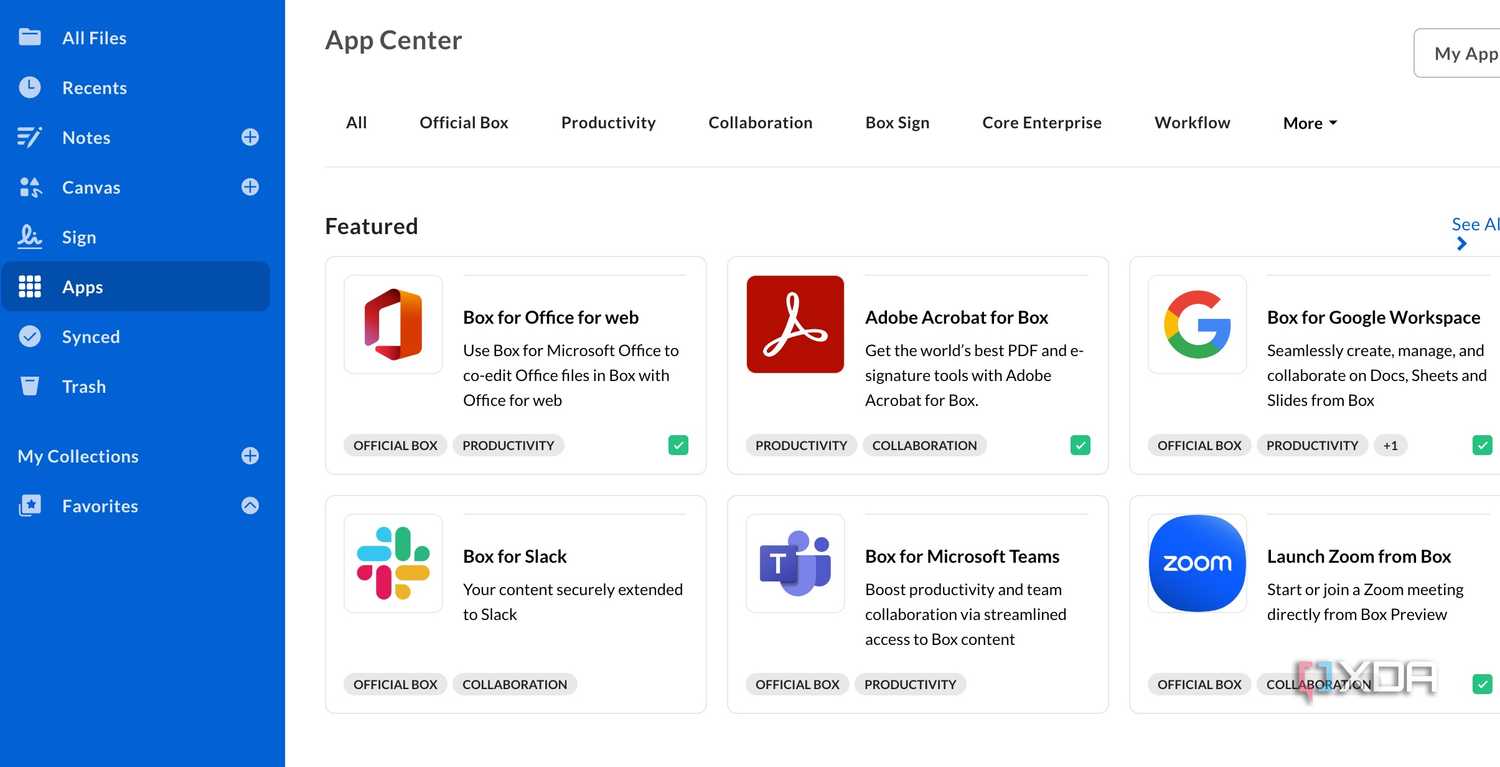Open Box for Google Workspace title
1500x767 pixels.
(1374, 317)
